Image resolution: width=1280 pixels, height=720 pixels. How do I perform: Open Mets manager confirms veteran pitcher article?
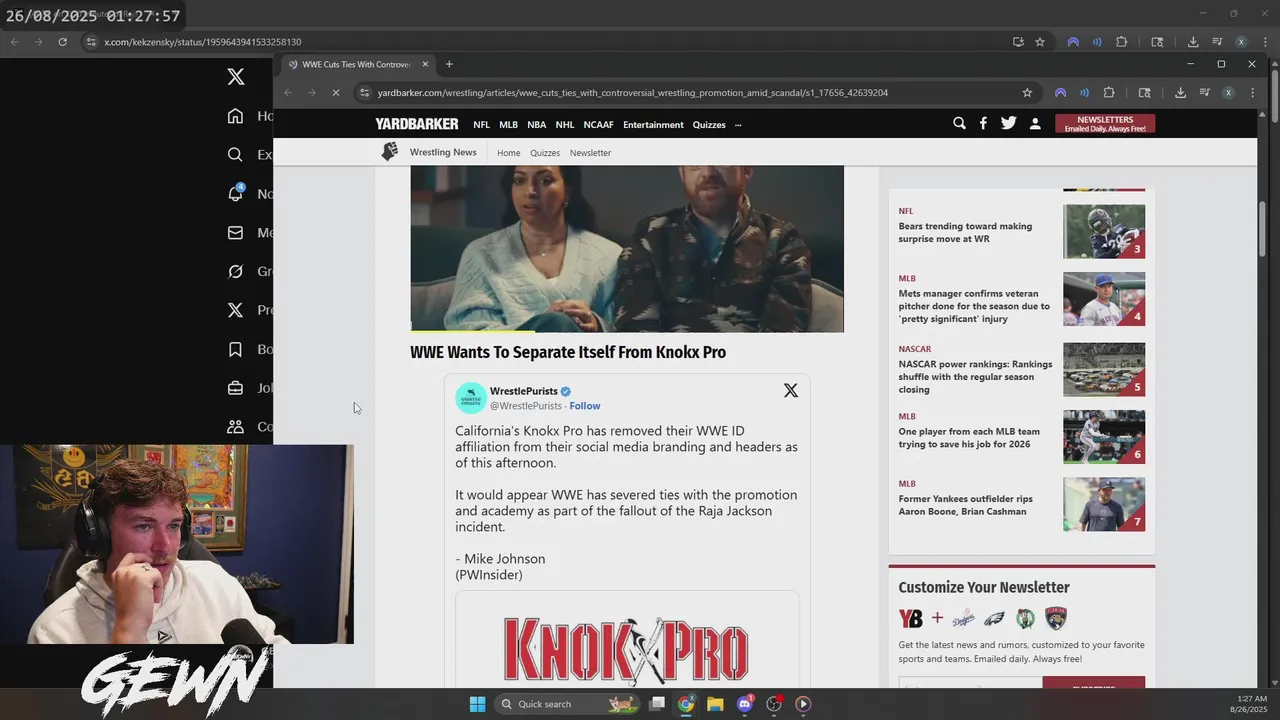tap(974, 306)
